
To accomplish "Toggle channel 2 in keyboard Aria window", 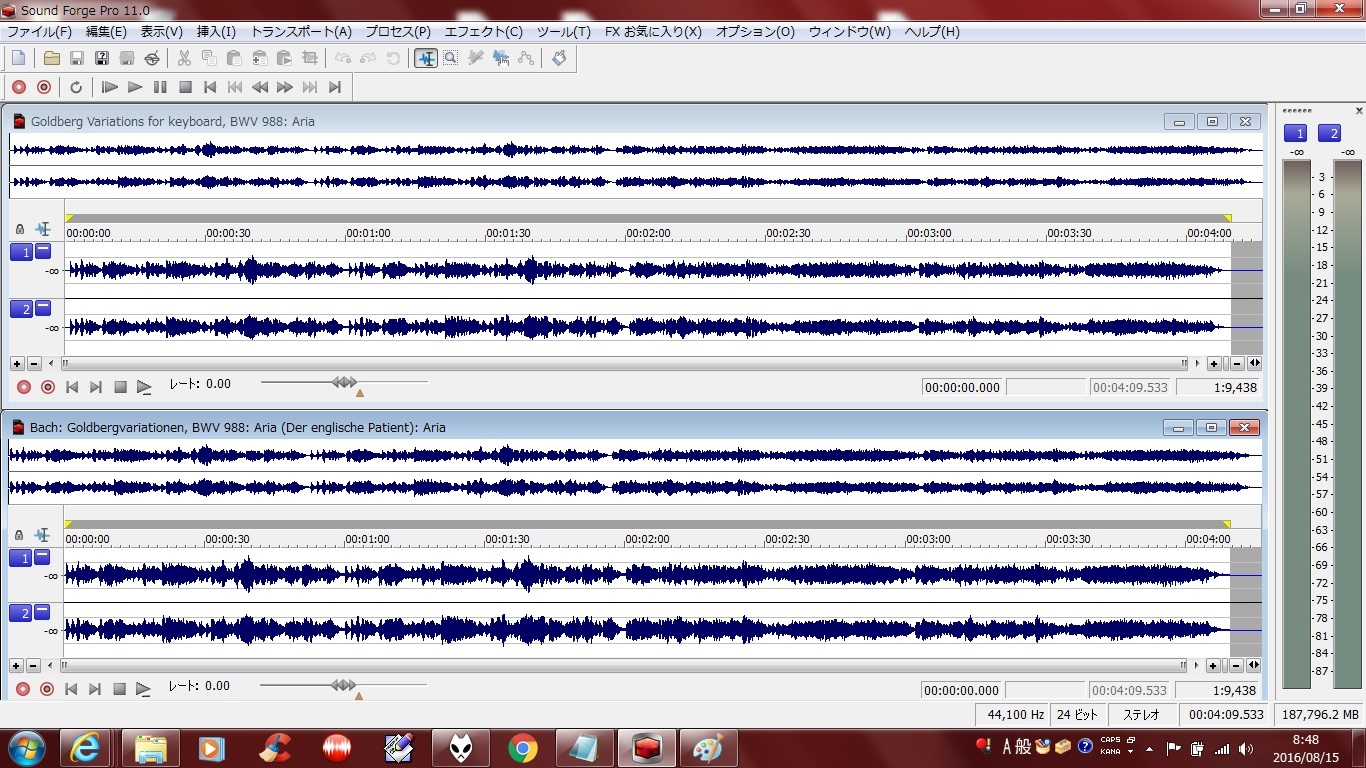I will pos(21,309).
